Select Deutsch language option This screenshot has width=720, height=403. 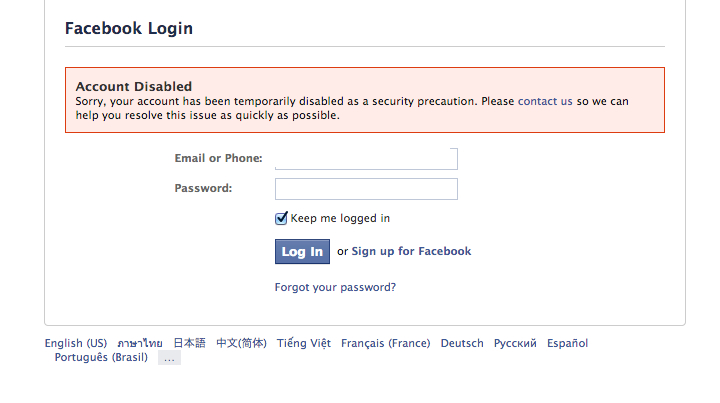[462, 343]
